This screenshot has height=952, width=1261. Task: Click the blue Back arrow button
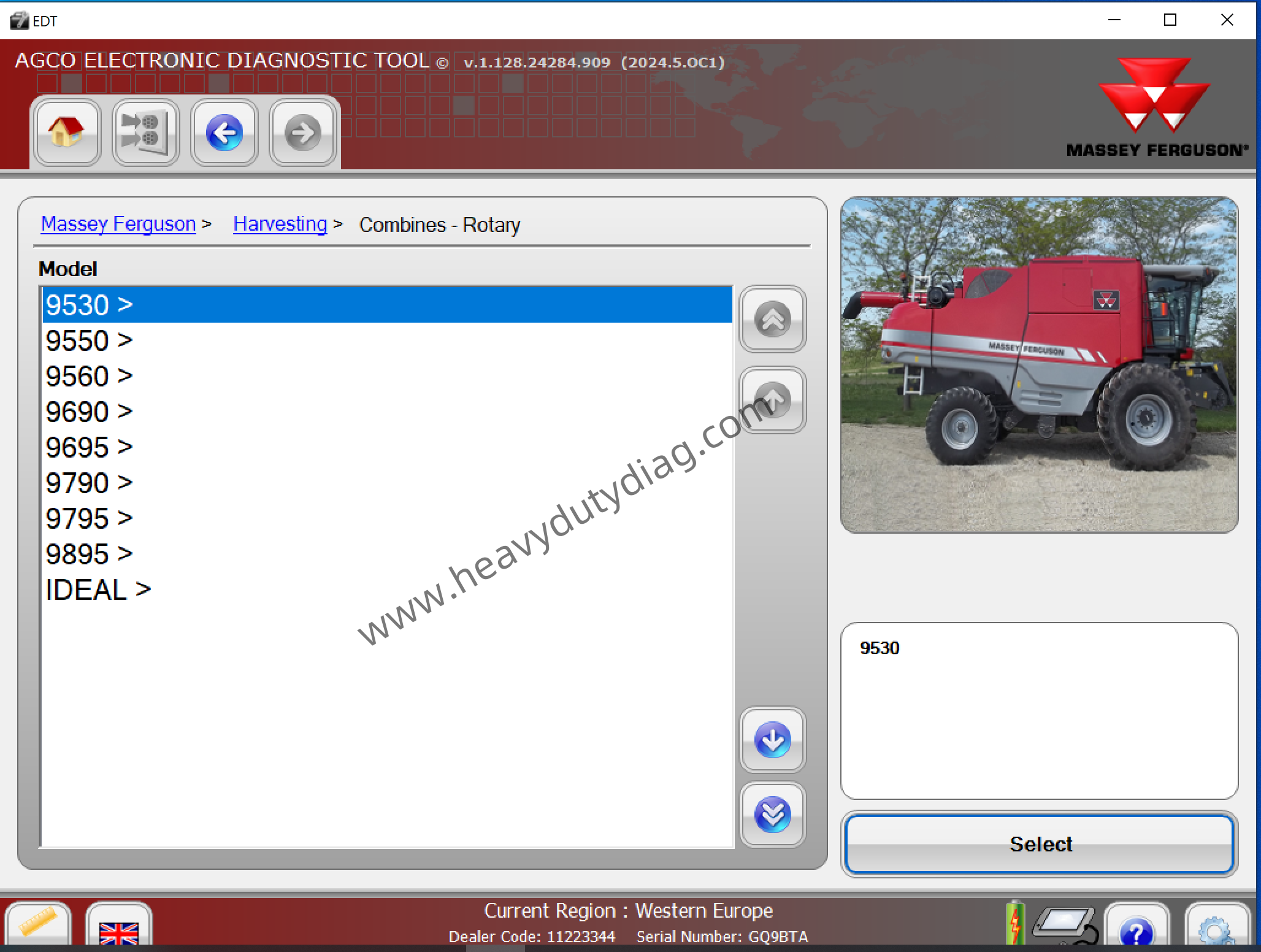tap(224, 132)
